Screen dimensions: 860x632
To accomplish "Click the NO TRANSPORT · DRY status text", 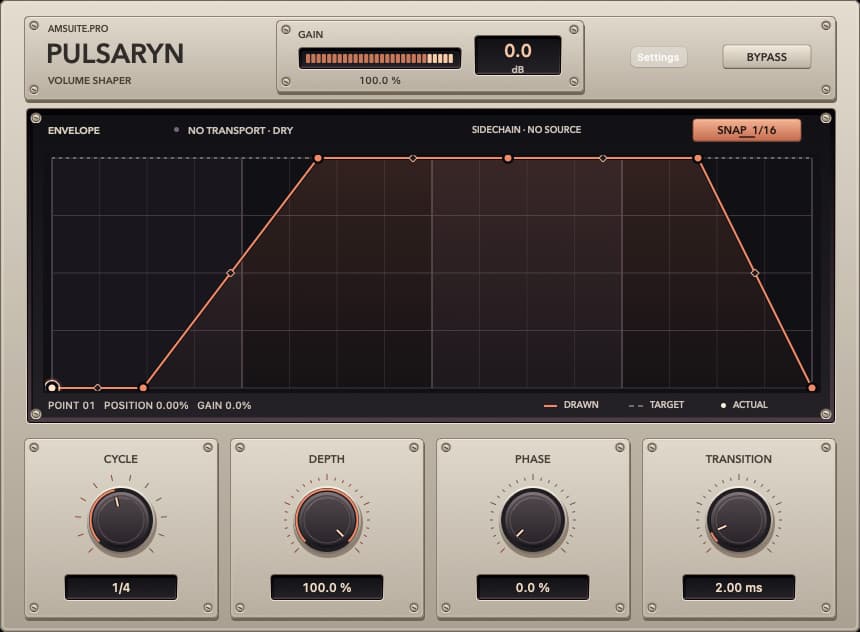I will pos(240,131).
